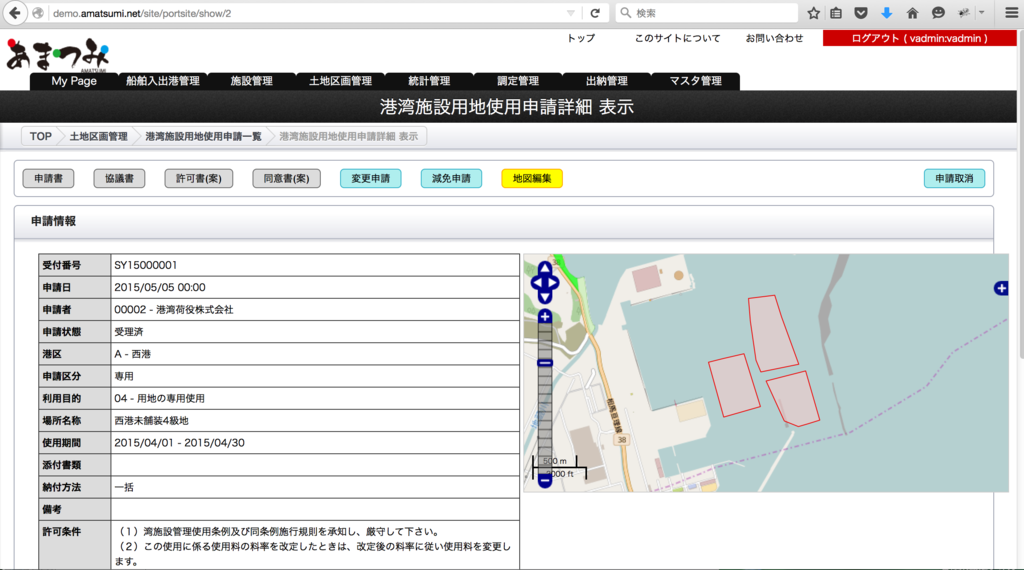1024x570 pixels.
Task: Click the browser back arrow button
Action: 15,13
